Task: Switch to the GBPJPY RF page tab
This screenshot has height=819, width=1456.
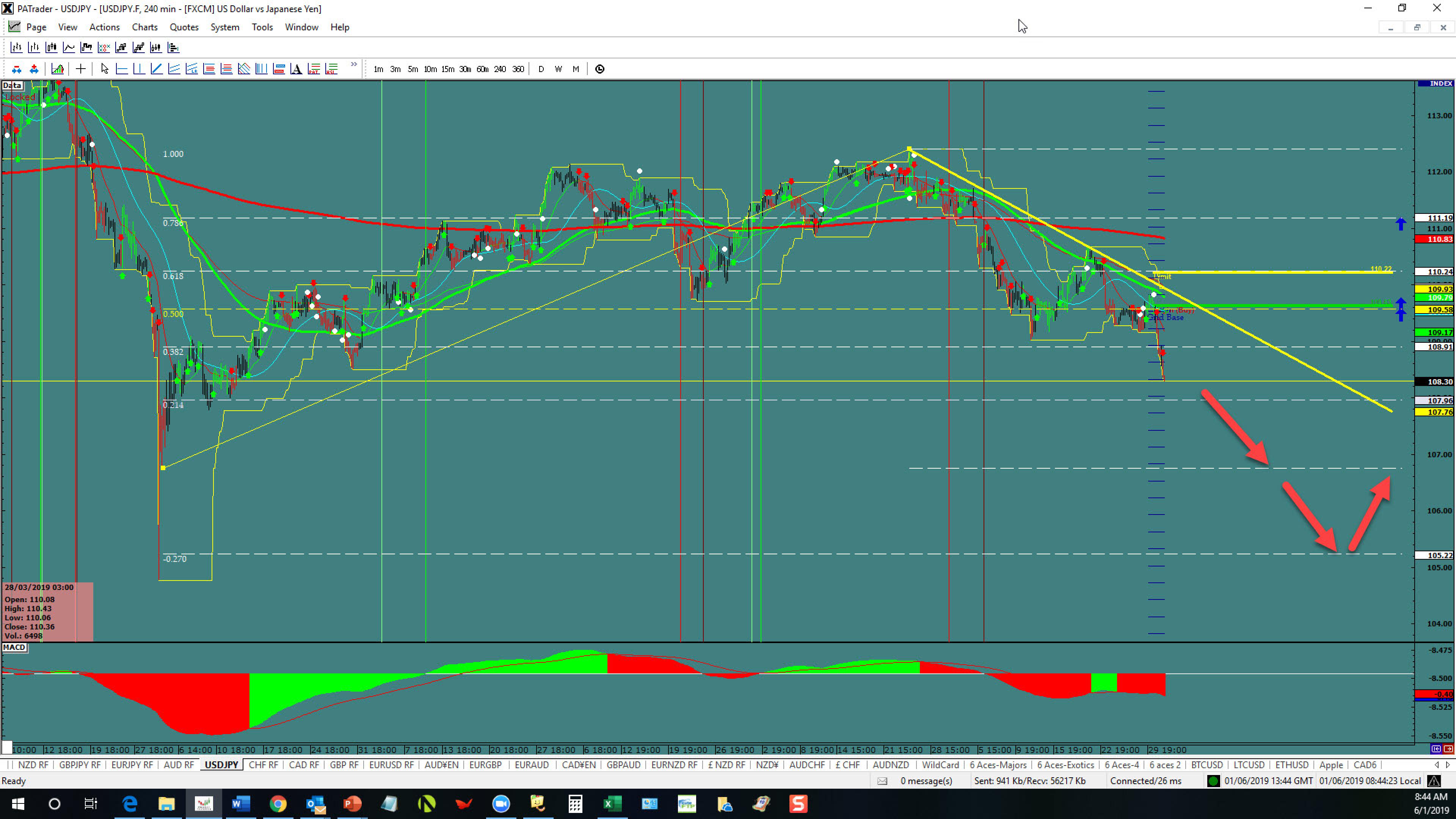Action: (x=80, y=765)
